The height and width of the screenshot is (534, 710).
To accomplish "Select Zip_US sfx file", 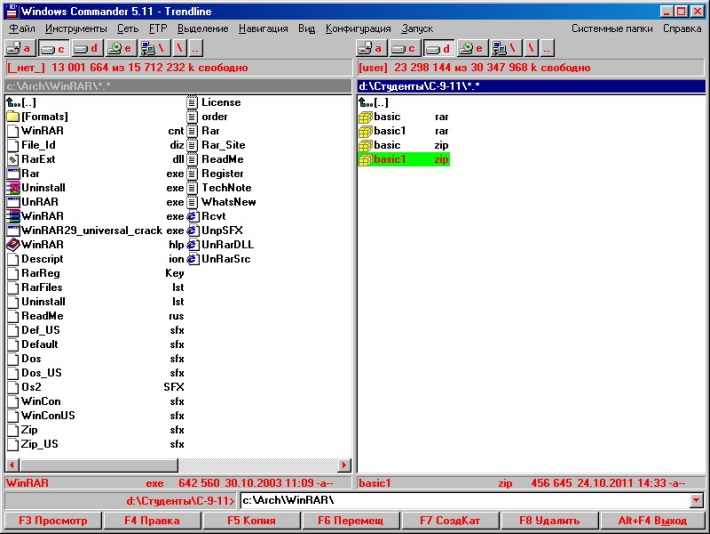I will click(96, 444).
